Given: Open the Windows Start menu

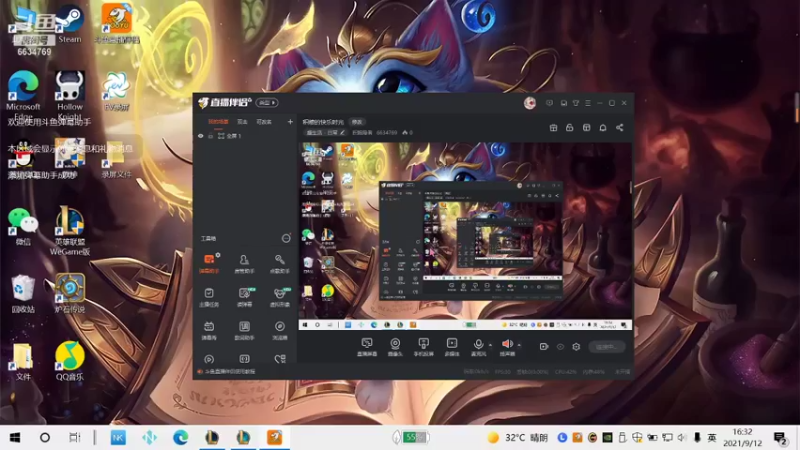Looking at the screenshot, I should point(15,438).
